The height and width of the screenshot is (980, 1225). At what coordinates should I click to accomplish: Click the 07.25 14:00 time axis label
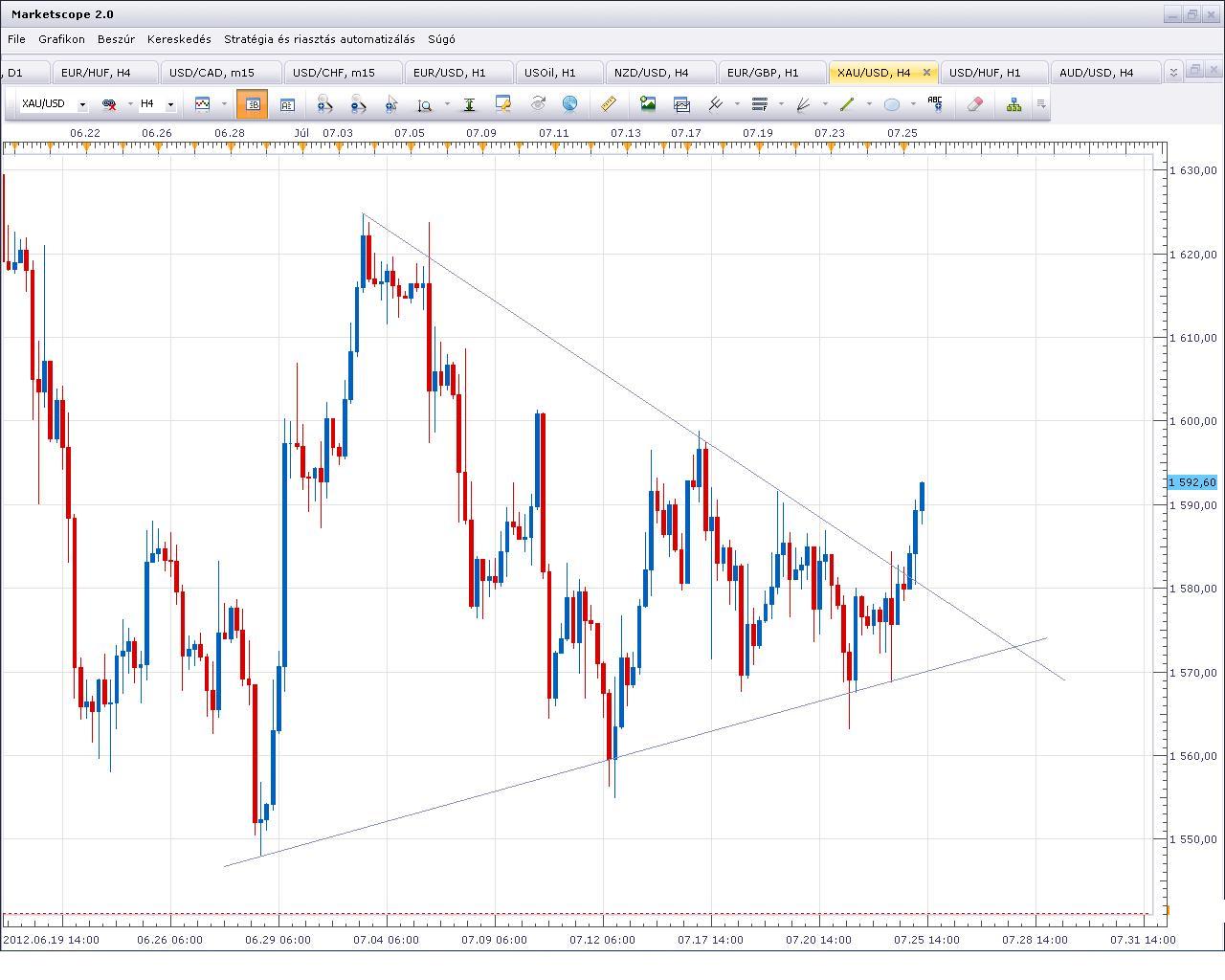[x=926, y=940]
